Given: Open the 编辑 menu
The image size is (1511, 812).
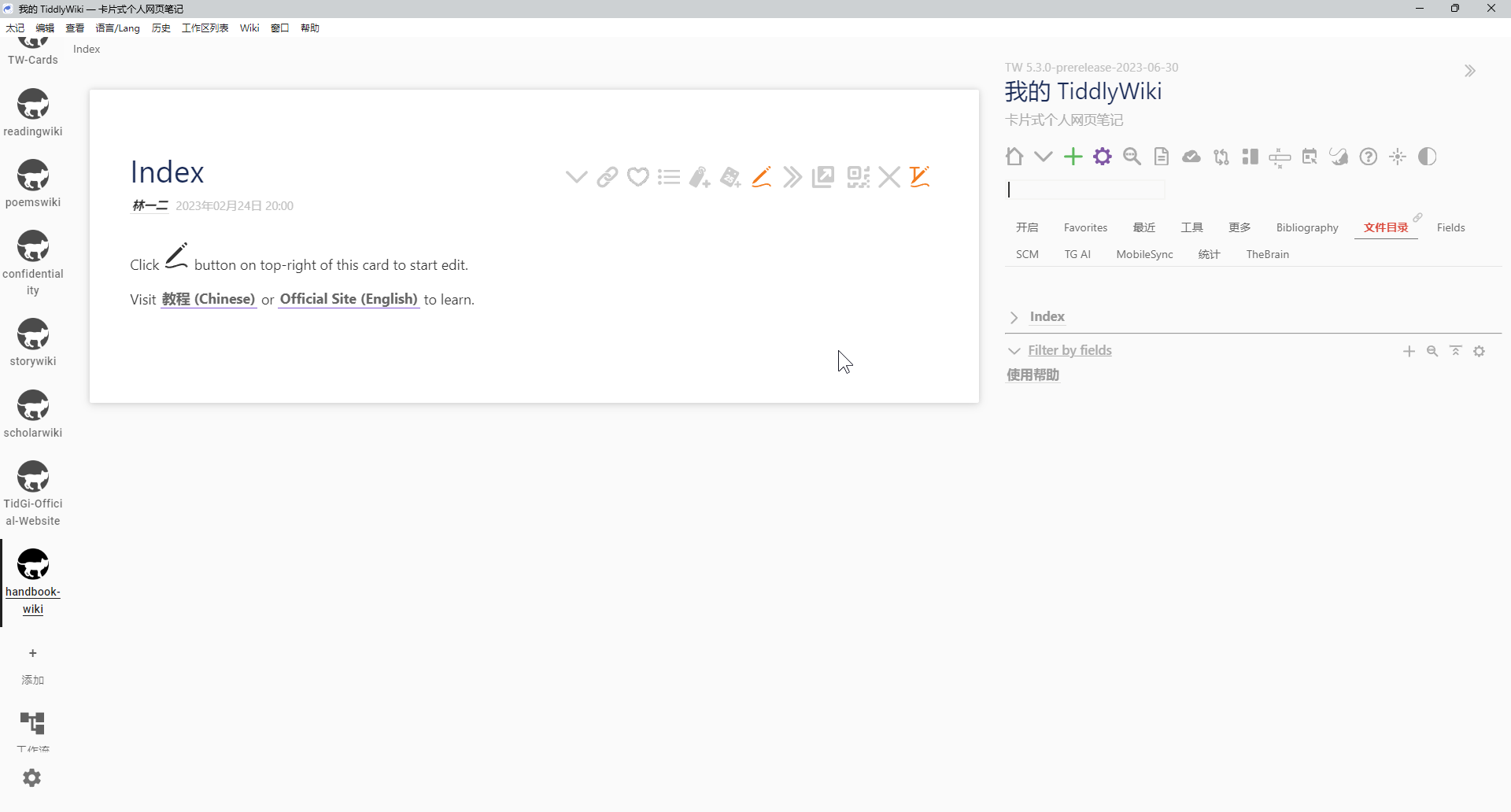Looking at the screenshot, I should 45,28.
